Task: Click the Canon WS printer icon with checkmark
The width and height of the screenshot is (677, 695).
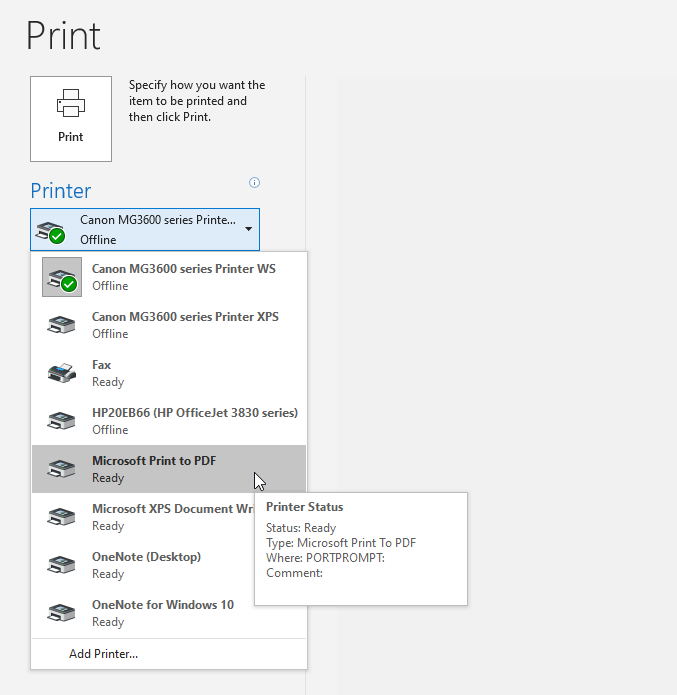Action: (x=62, y=277)
